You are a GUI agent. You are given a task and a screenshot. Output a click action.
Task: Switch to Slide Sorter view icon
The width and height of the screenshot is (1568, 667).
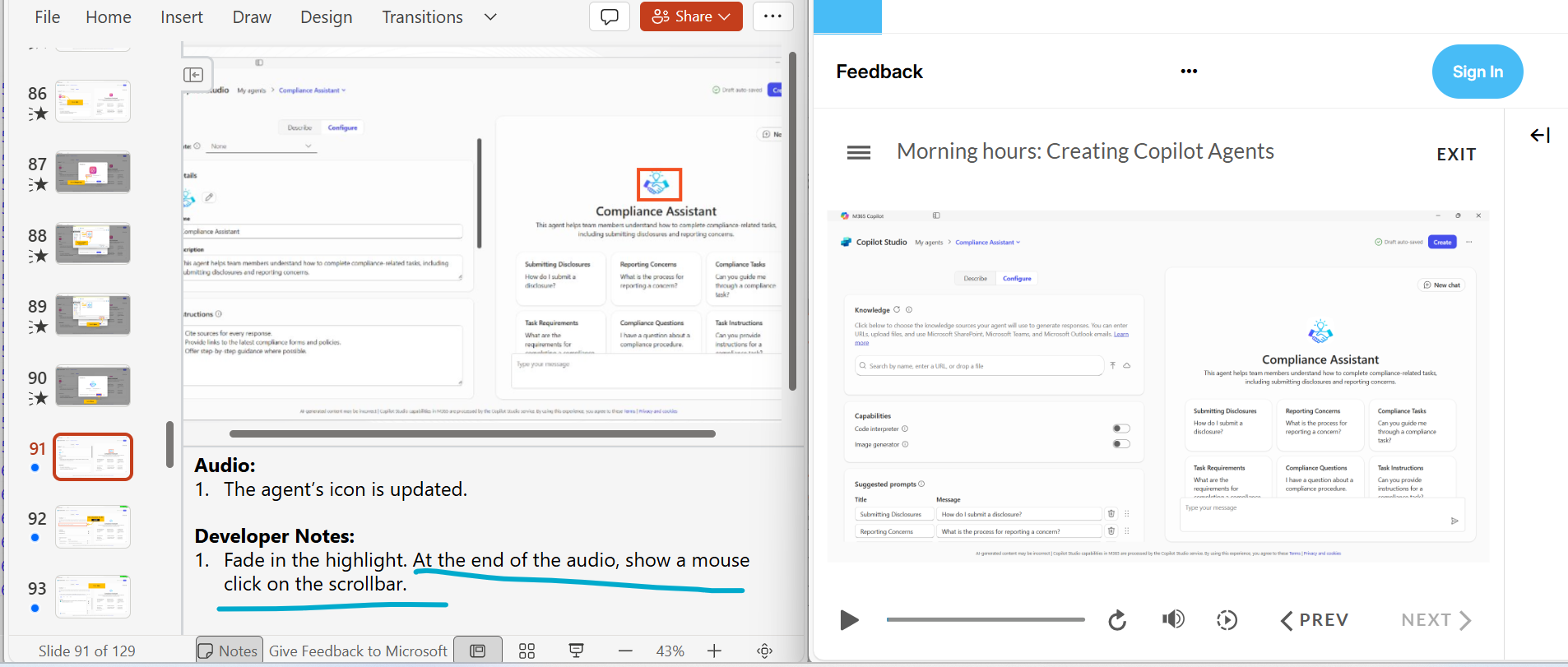tap(527, 651)
